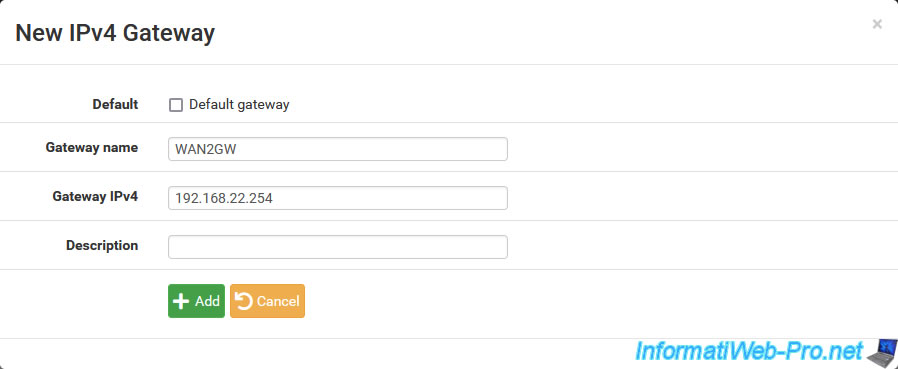Click the 'Gateway name' field label
Viewport: 898px width, 369px height.
coord(92,147)
